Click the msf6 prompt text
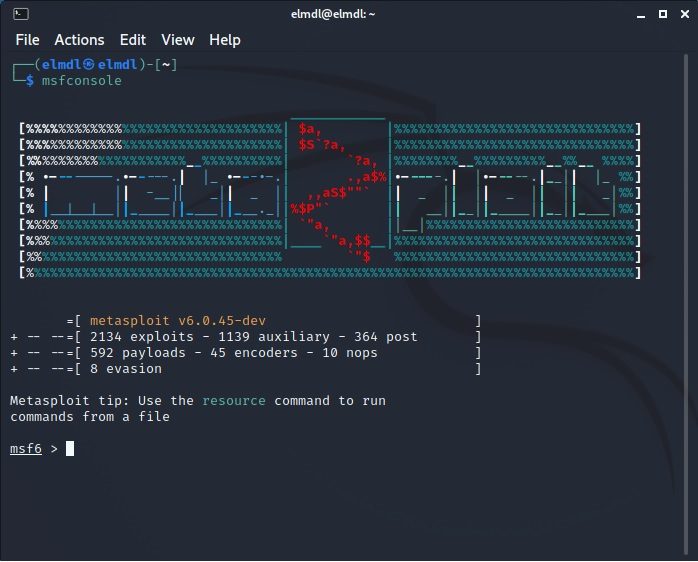The height and width of the screenshot is (562, 698). coord(27,448)
